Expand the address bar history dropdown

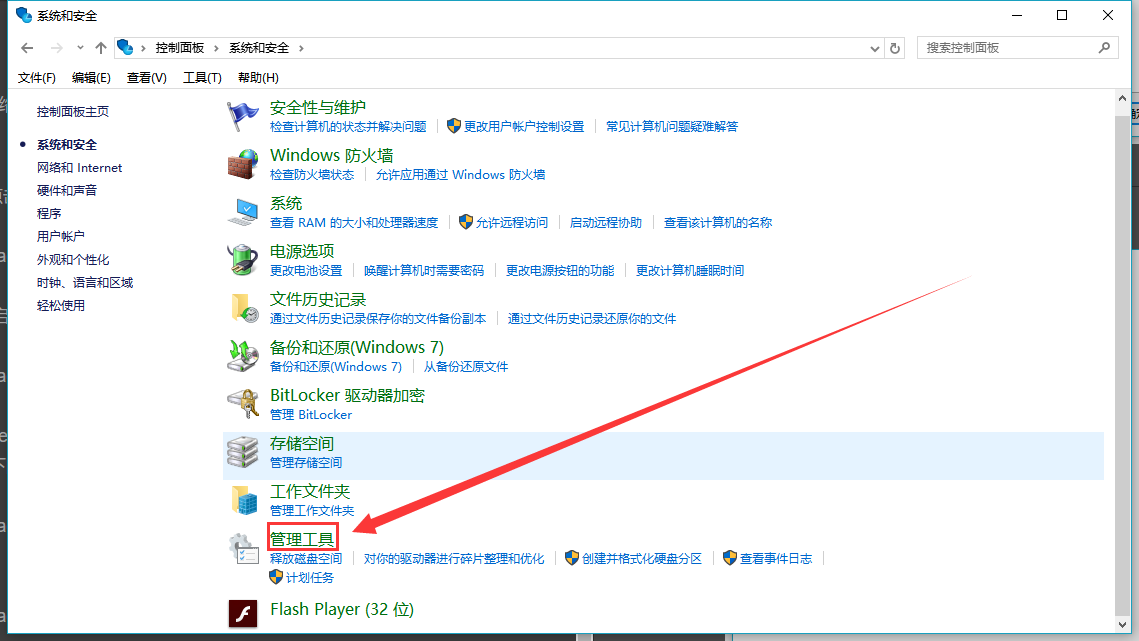(875, 49)
